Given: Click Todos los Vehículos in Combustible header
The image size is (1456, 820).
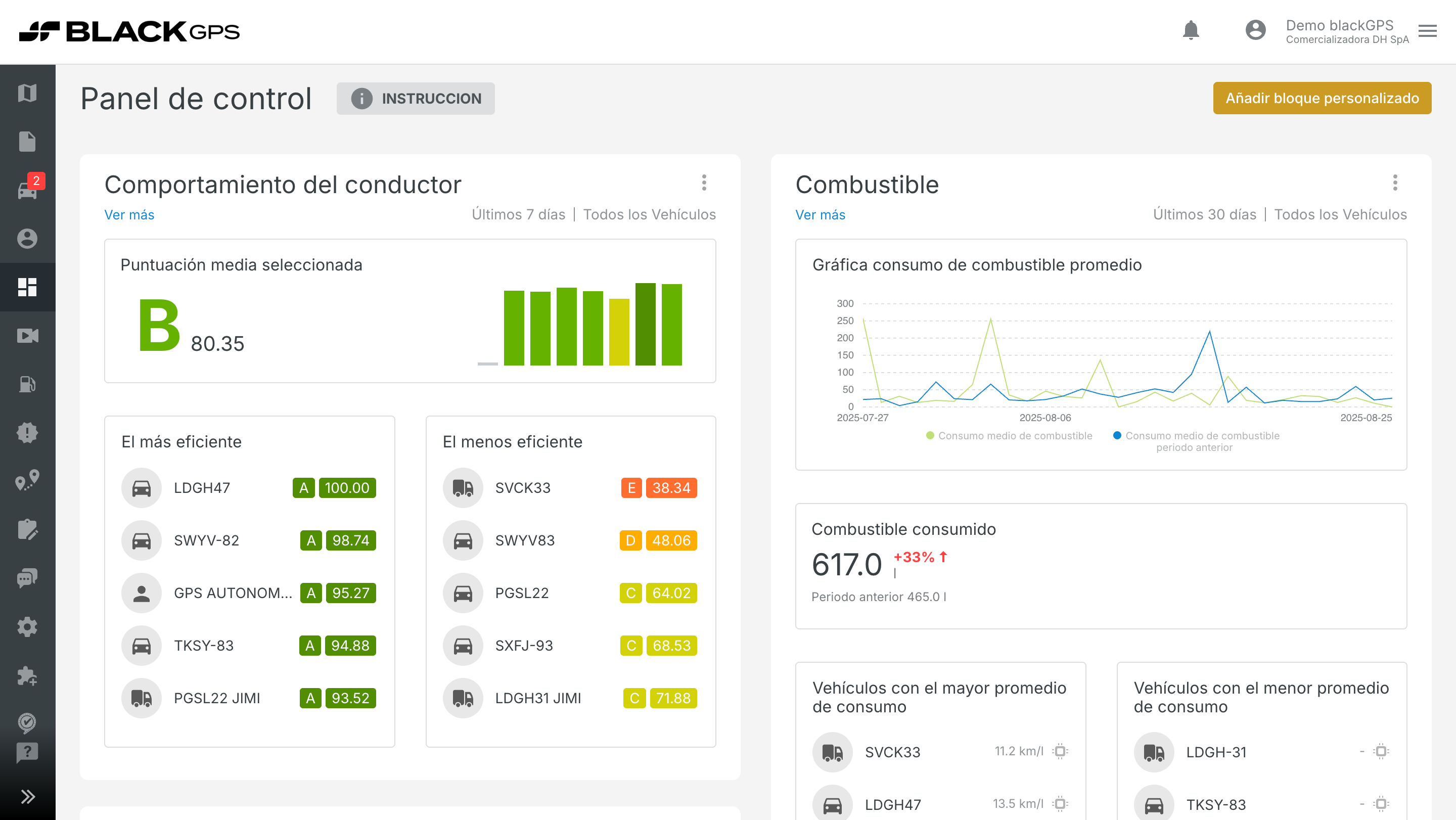Looking at the screenshot, I should click(1340, 215).
